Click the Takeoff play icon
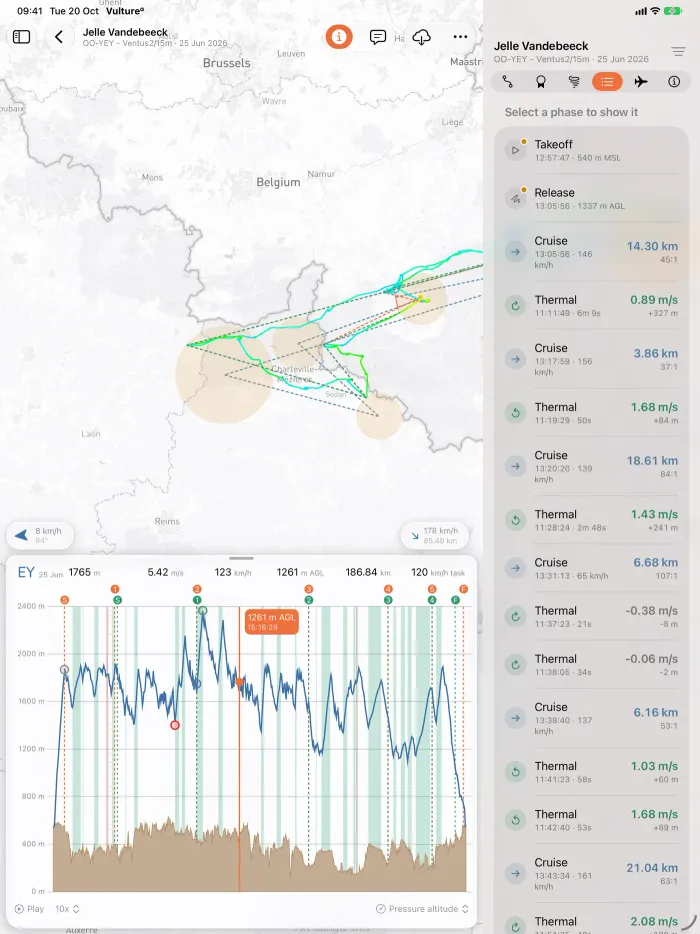Viewport: 700px width, 934px height. pos(516,150)
